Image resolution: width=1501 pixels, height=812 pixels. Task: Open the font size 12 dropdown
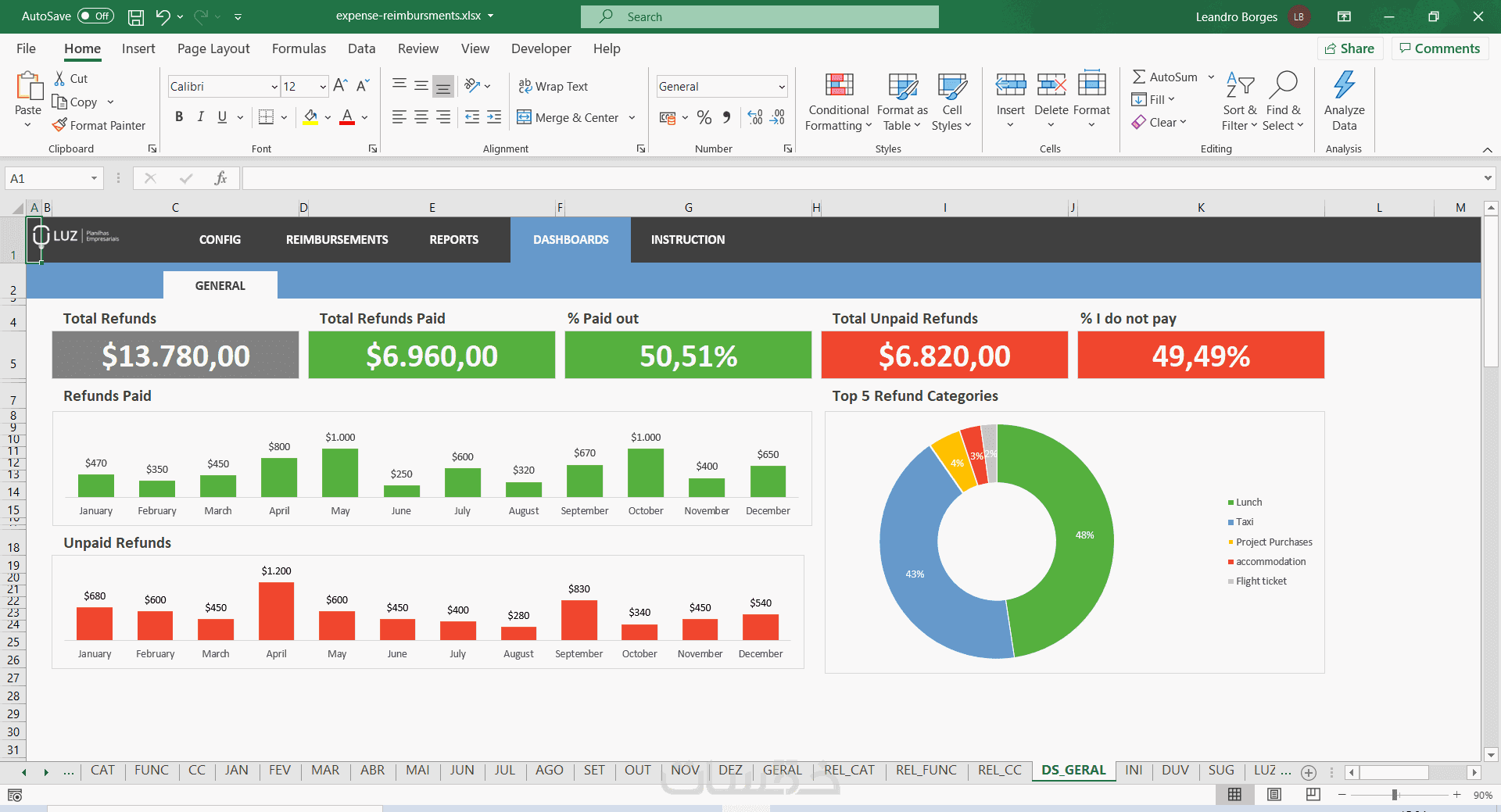point(323,87)
